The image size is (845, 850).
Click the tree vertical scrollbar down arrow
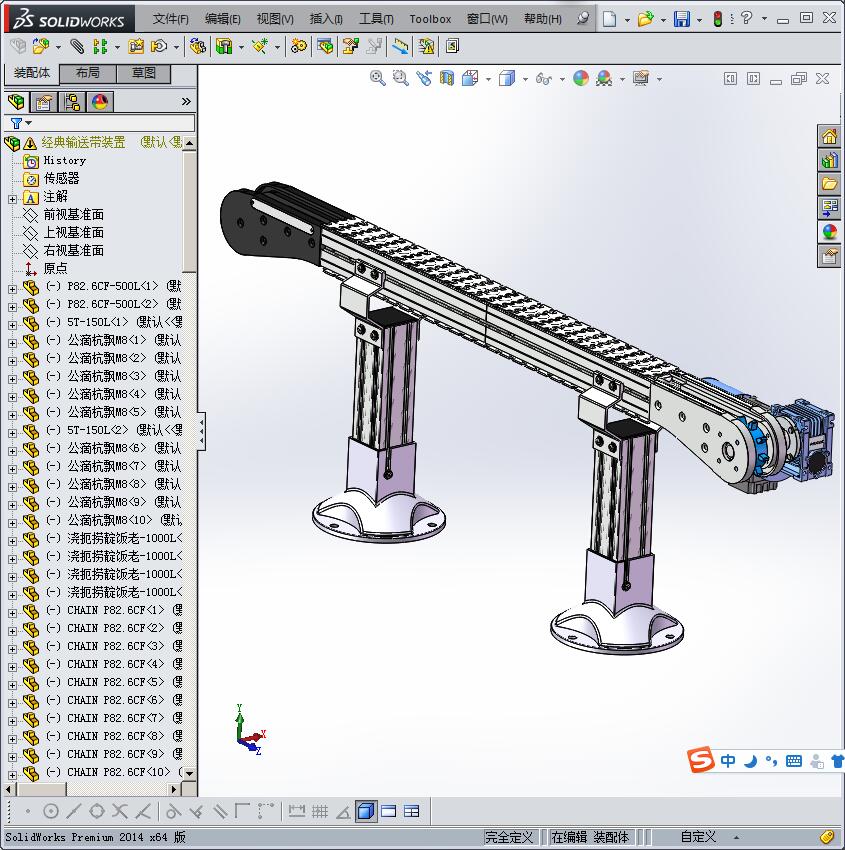coord(189,774)
